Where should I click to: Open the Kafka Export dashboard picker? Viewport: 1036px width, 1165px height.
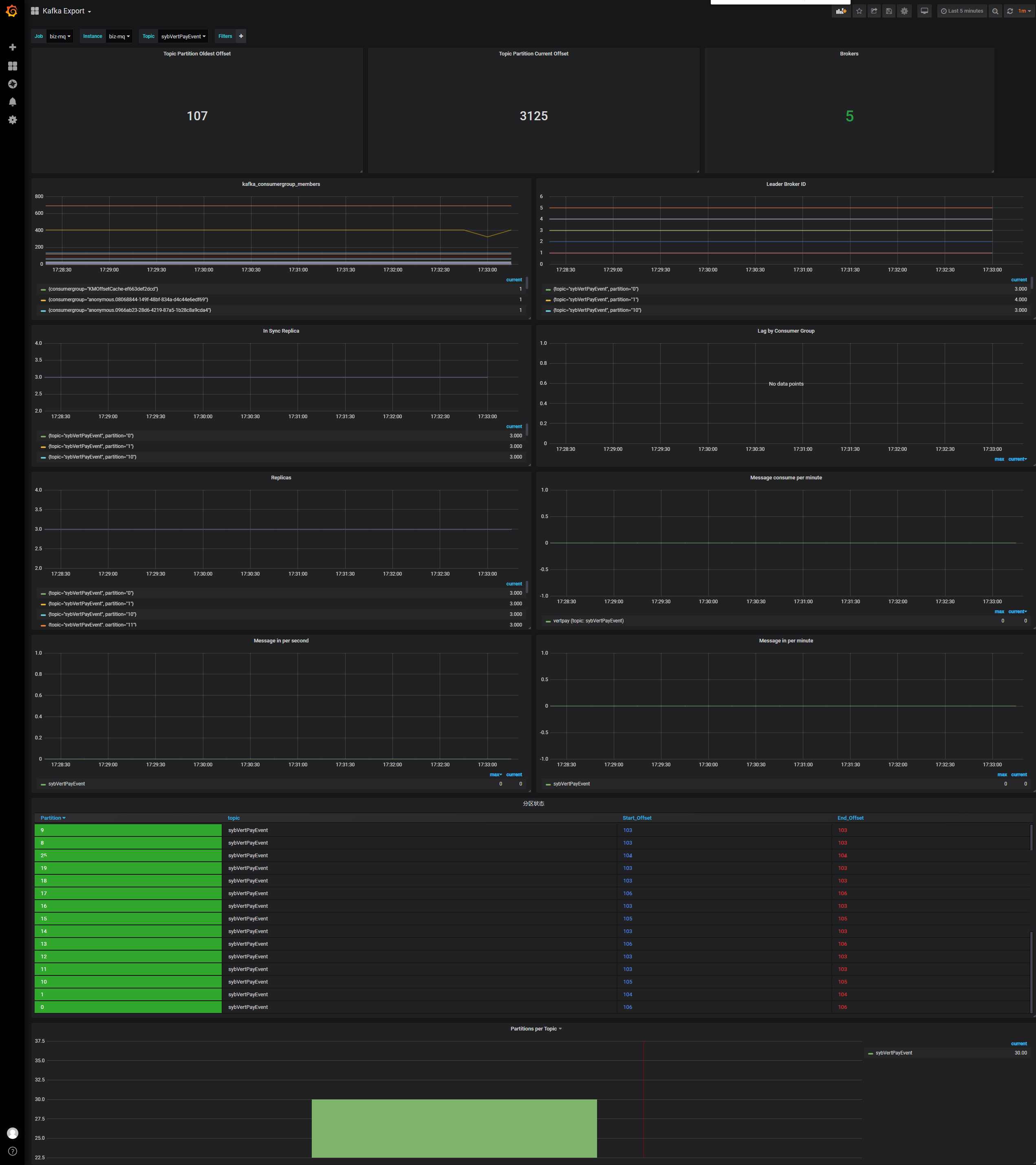click(66, 11)
